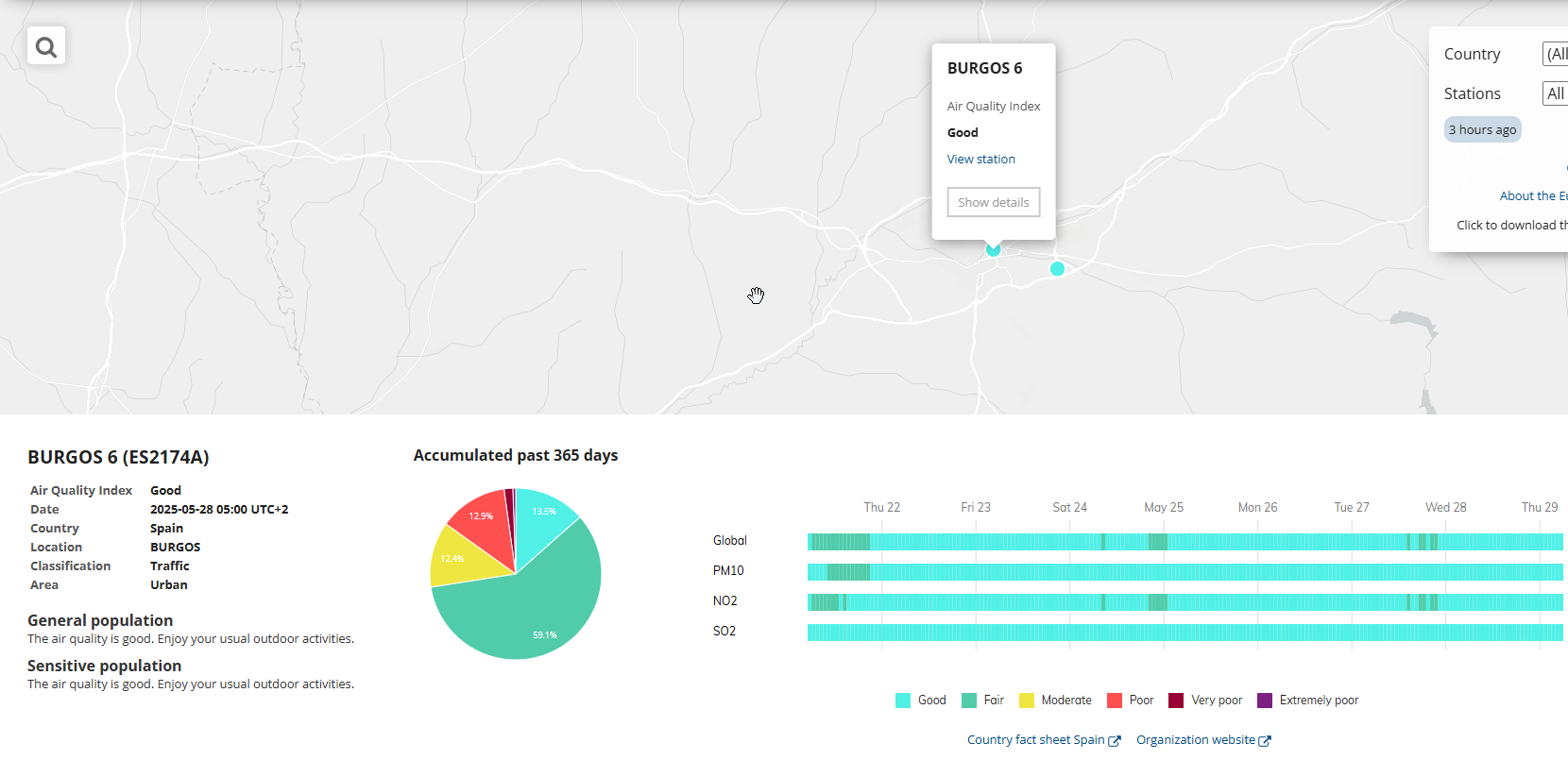This screenshot has height=760, width=1568.
Task: Open the Country fact sheet Spain link
Action: [x=1035, y=740]
